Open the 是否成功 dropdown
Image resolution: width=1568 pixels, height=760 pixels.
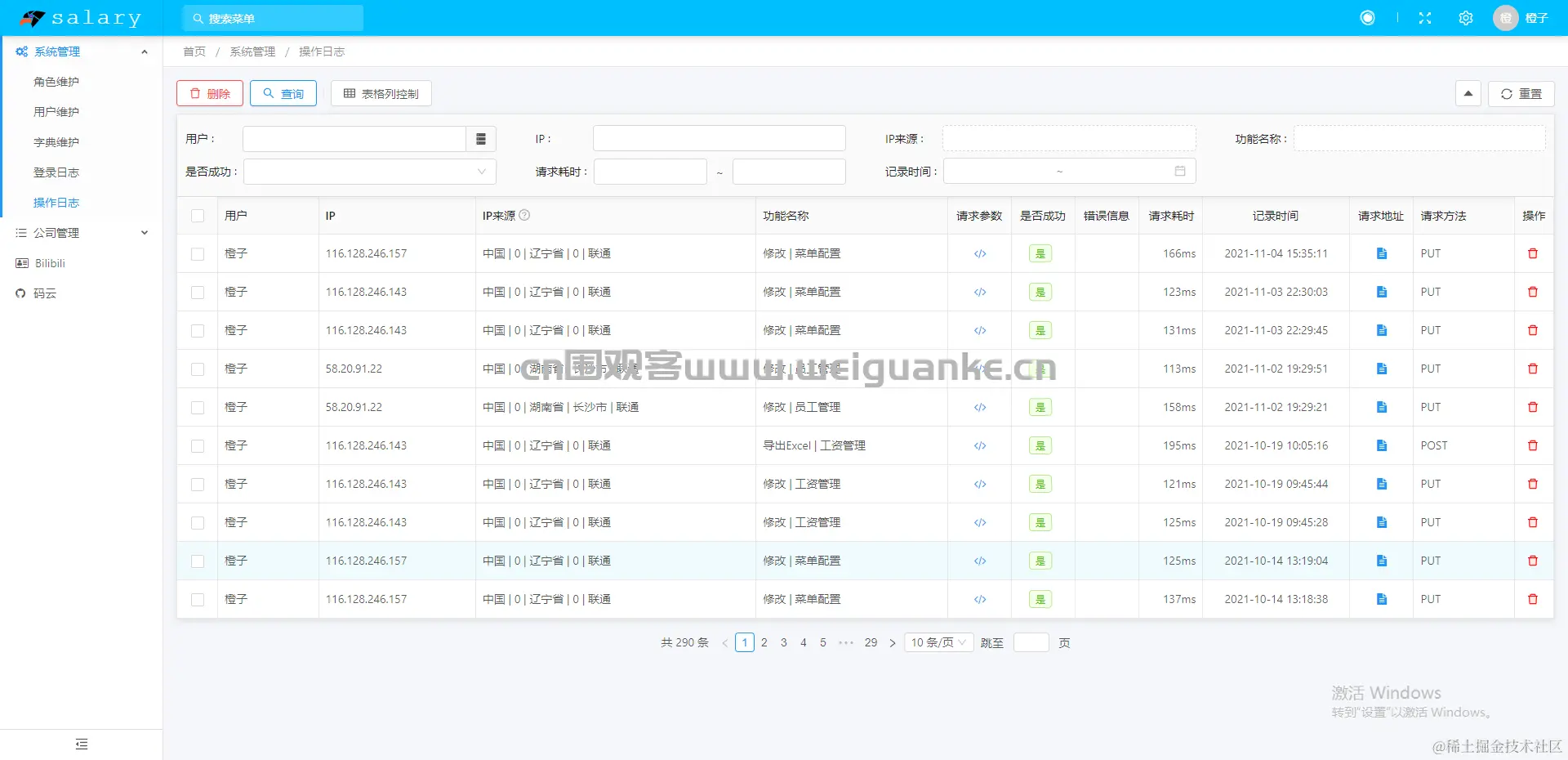coord(370,172)
